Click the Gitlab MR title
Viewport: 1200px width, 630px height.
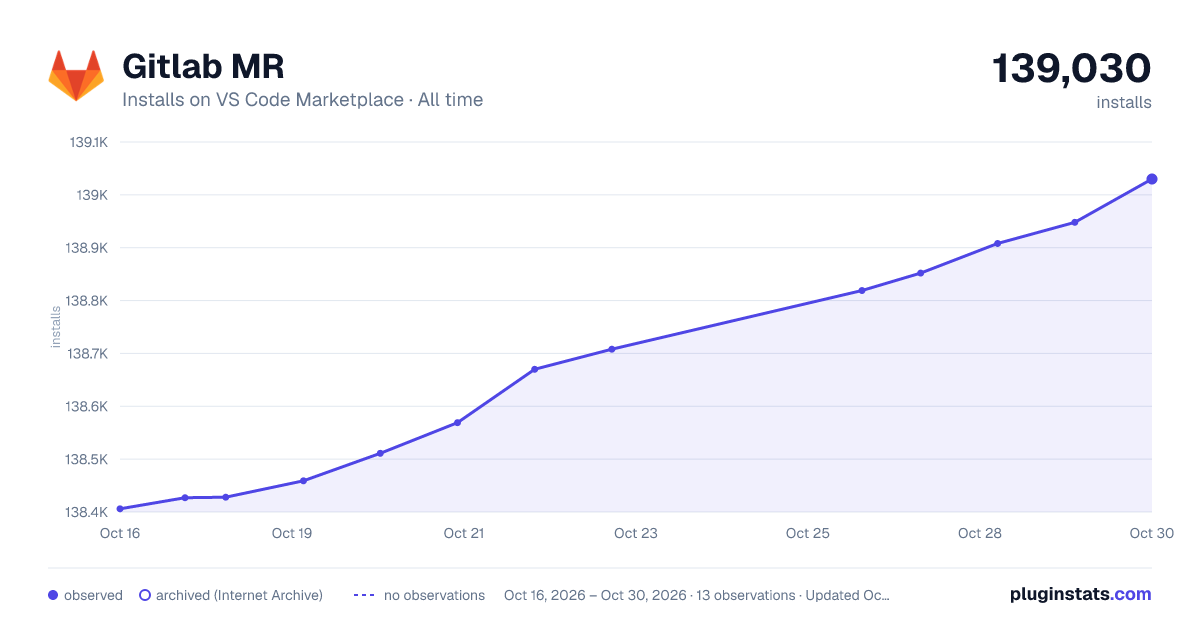tap(203, 67)
